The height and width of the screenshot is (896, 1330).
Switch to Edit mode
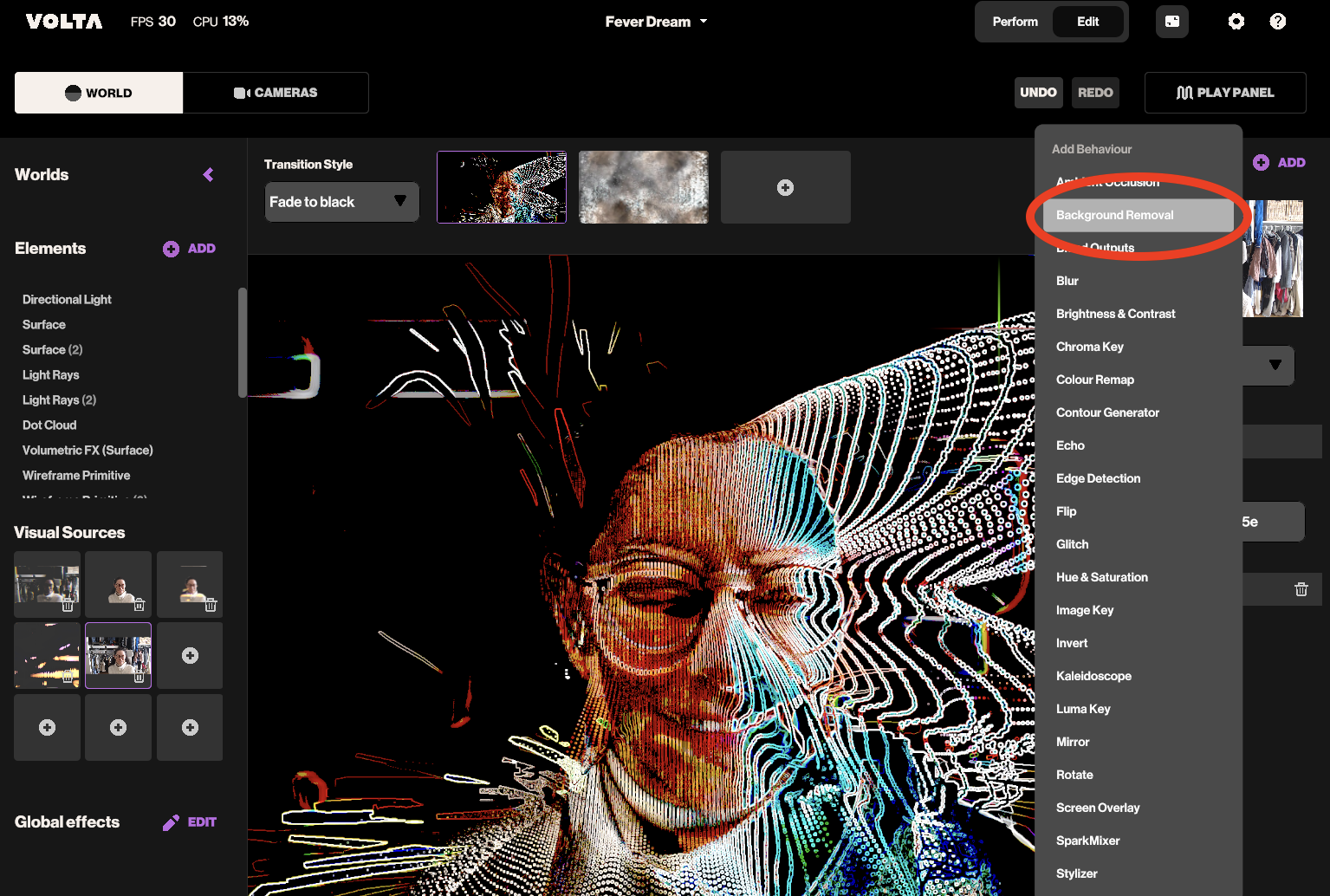point(1087,22)
